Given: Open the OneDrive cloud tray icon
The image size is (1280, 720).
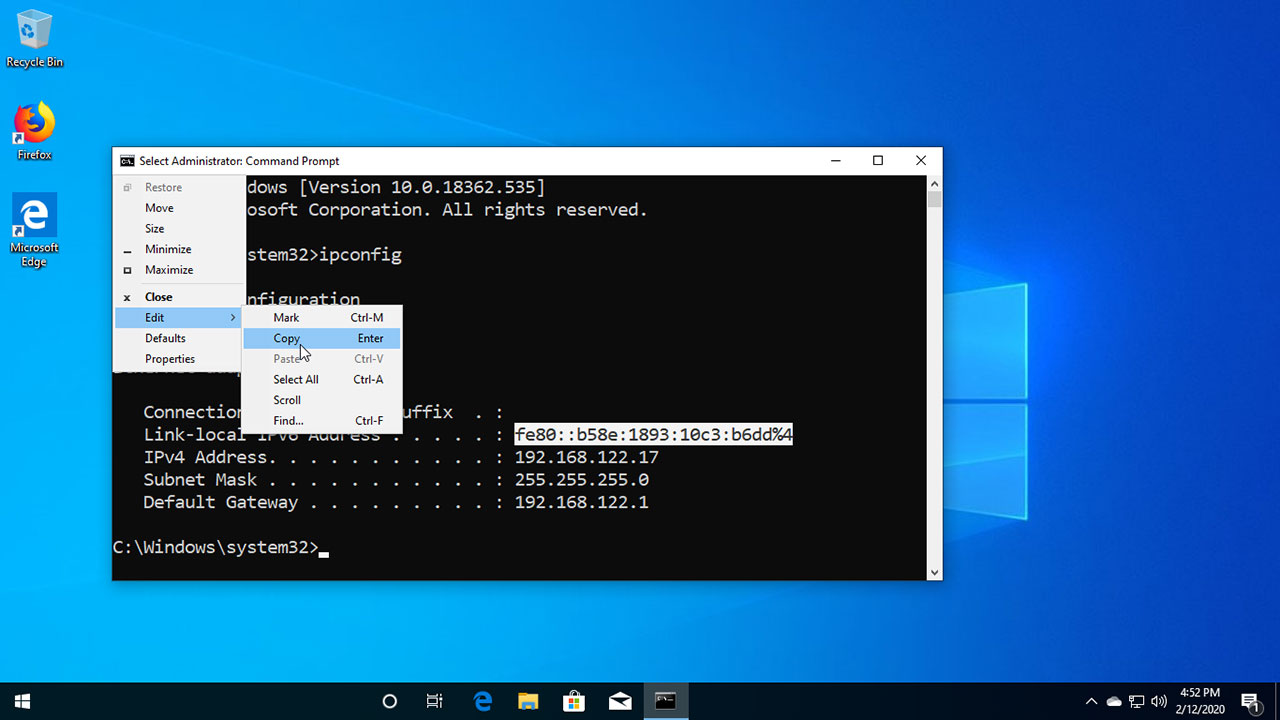Looking at the screenshot, I should 1114,701.
